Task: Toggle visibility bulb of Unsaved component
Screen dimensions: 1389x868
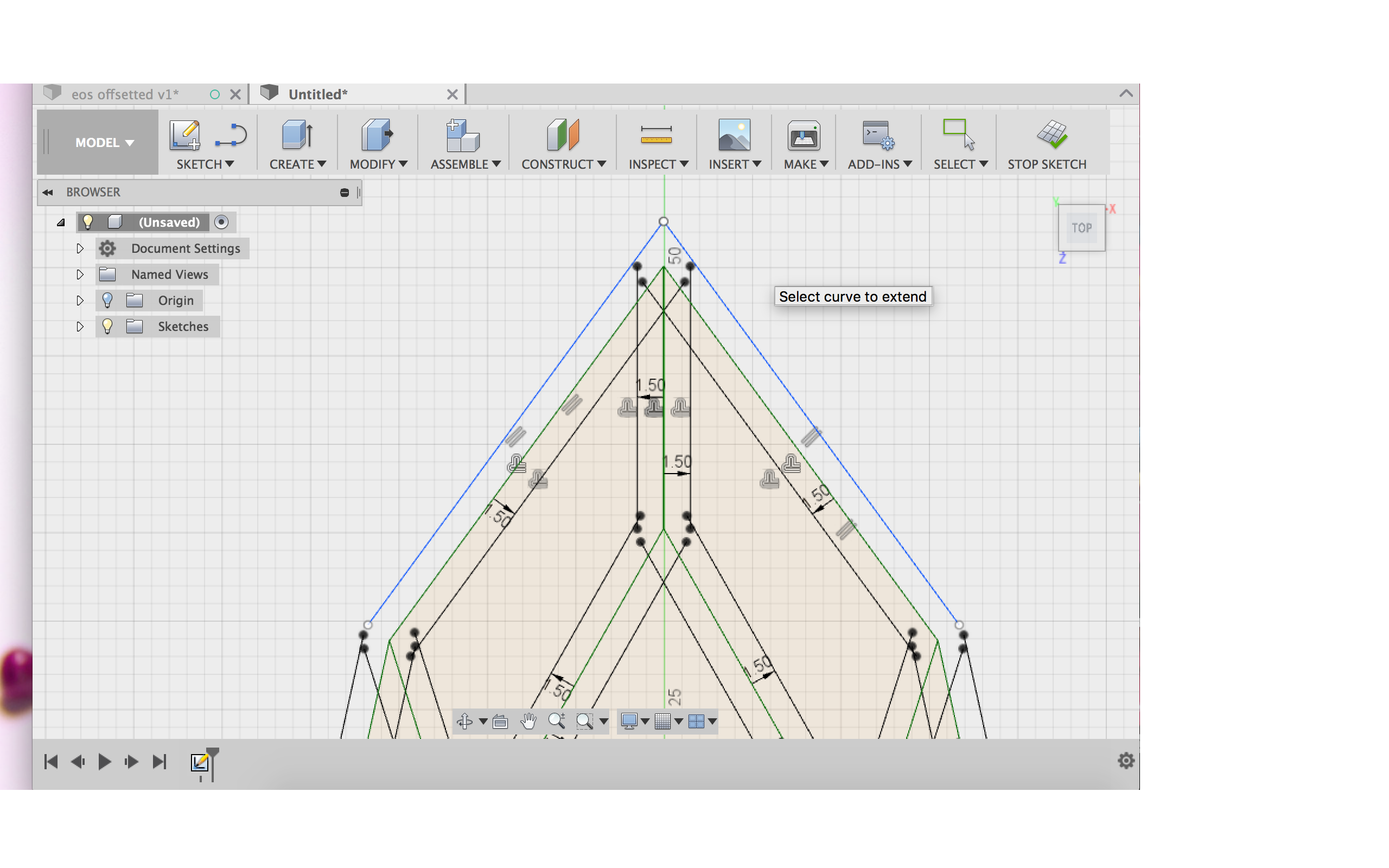Action: pyautogui.click(x=88, y=222)
